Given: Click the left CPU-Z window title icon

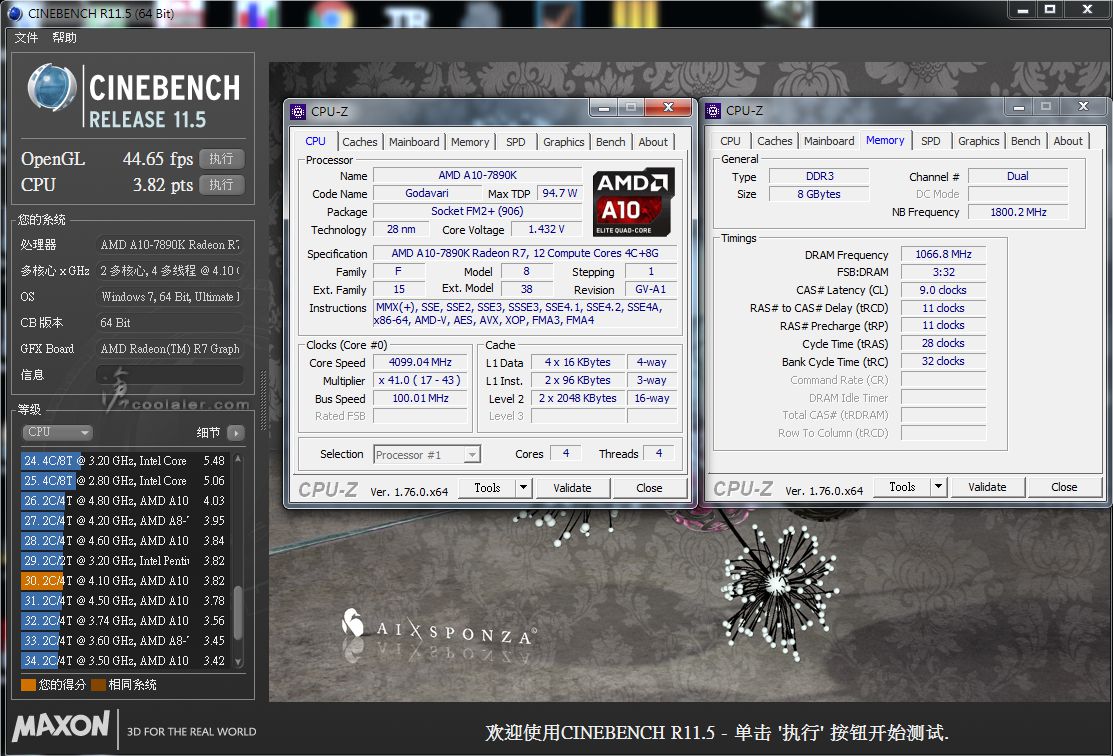Looking at the screenshot, I should pos(299,111).
